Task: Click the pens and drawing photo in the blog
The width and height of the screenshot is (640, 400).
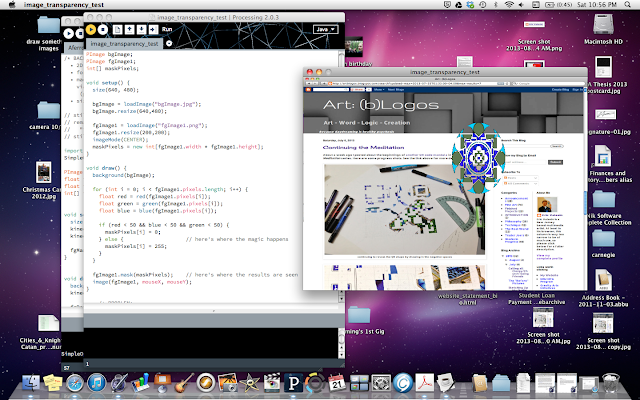Action: (404, 209)
